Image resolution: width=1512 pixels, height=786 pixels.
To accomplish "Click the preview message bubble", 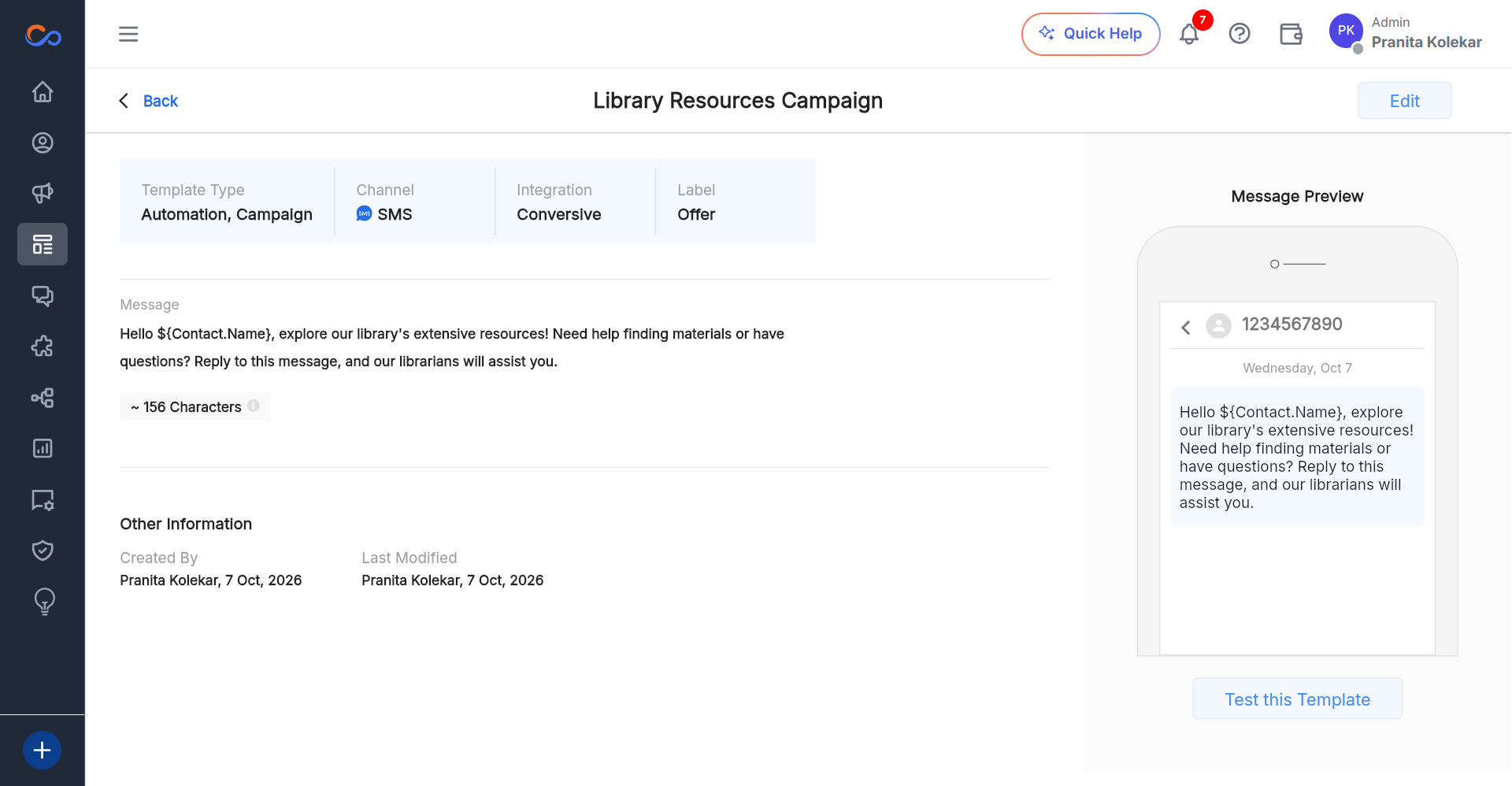I will pyautogui.click(x=1297, y=457).
